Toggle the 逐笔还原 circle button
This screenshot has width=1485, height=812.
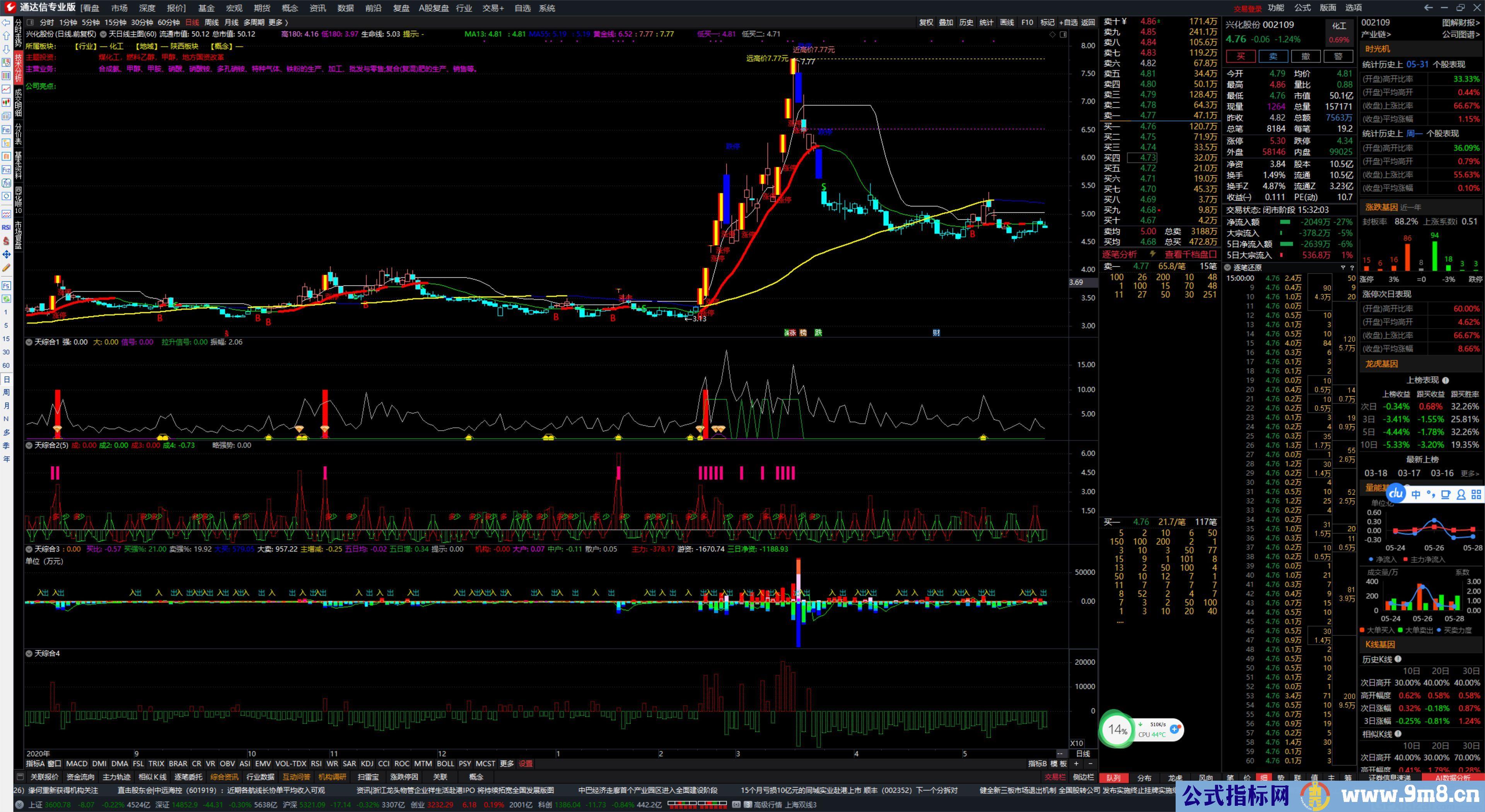point(1227,268)
